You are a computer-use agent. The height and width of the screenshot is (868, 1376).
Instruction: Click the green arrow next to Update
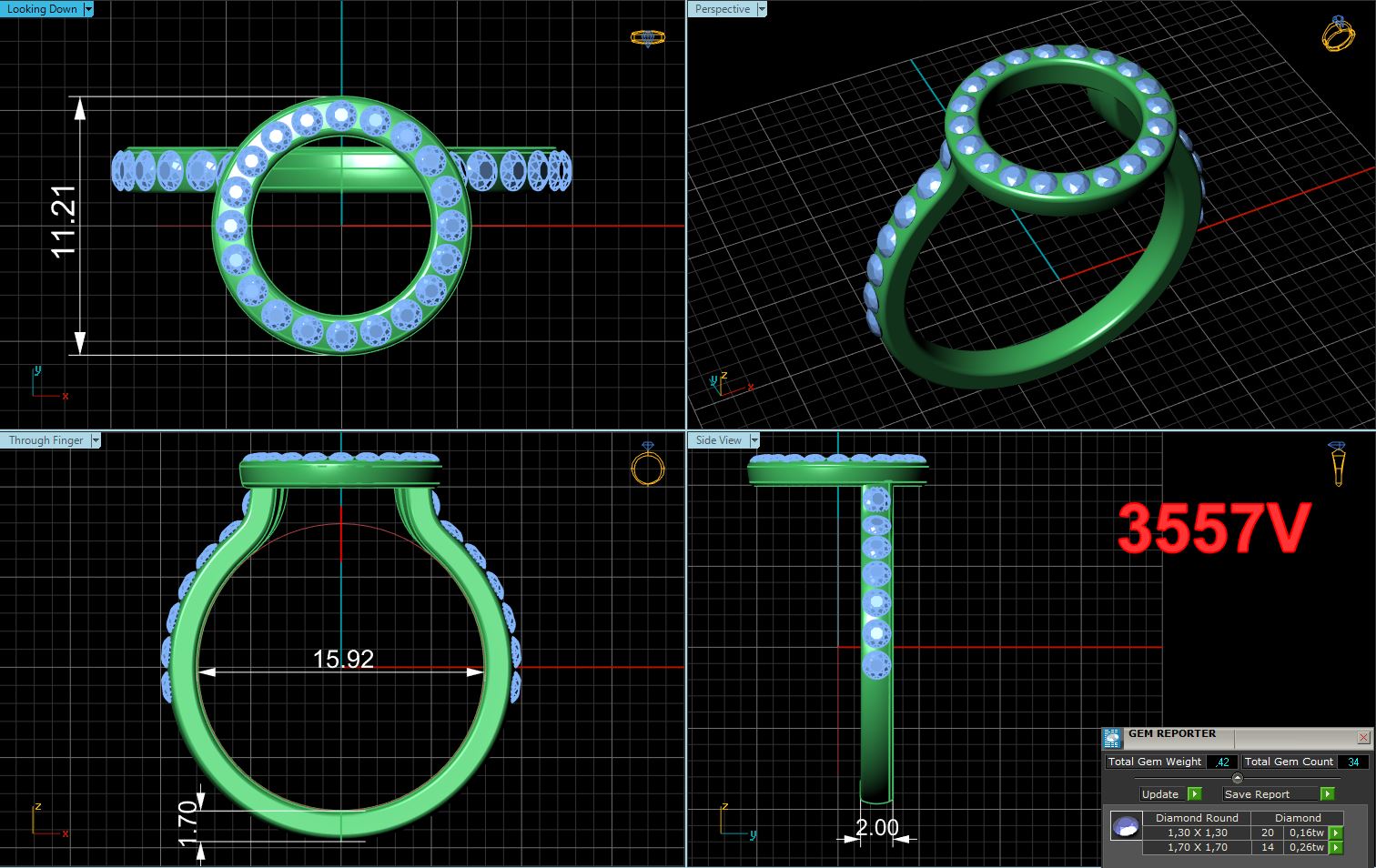(x=1195, y=794)
